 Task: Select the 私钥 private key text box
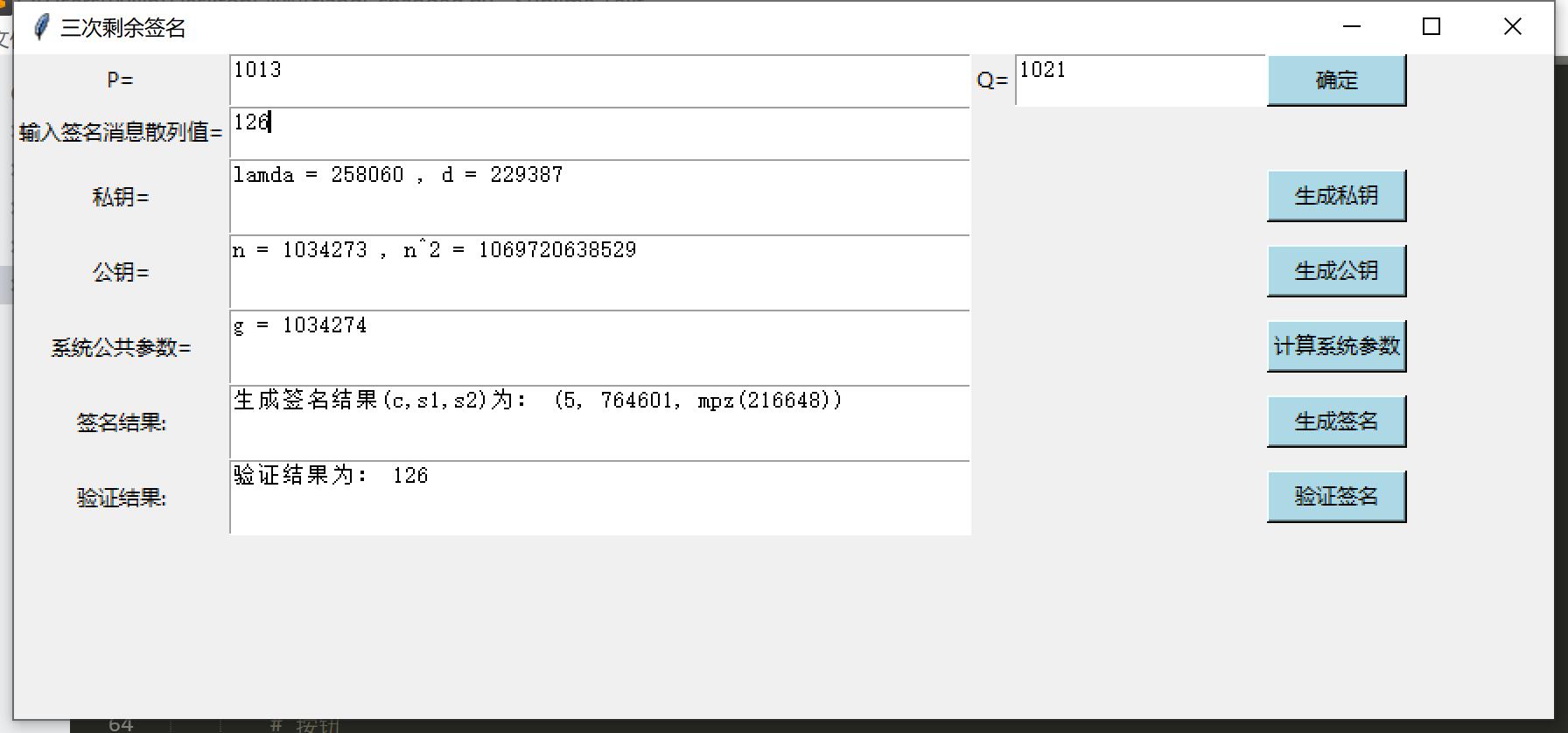pos(600,197)
